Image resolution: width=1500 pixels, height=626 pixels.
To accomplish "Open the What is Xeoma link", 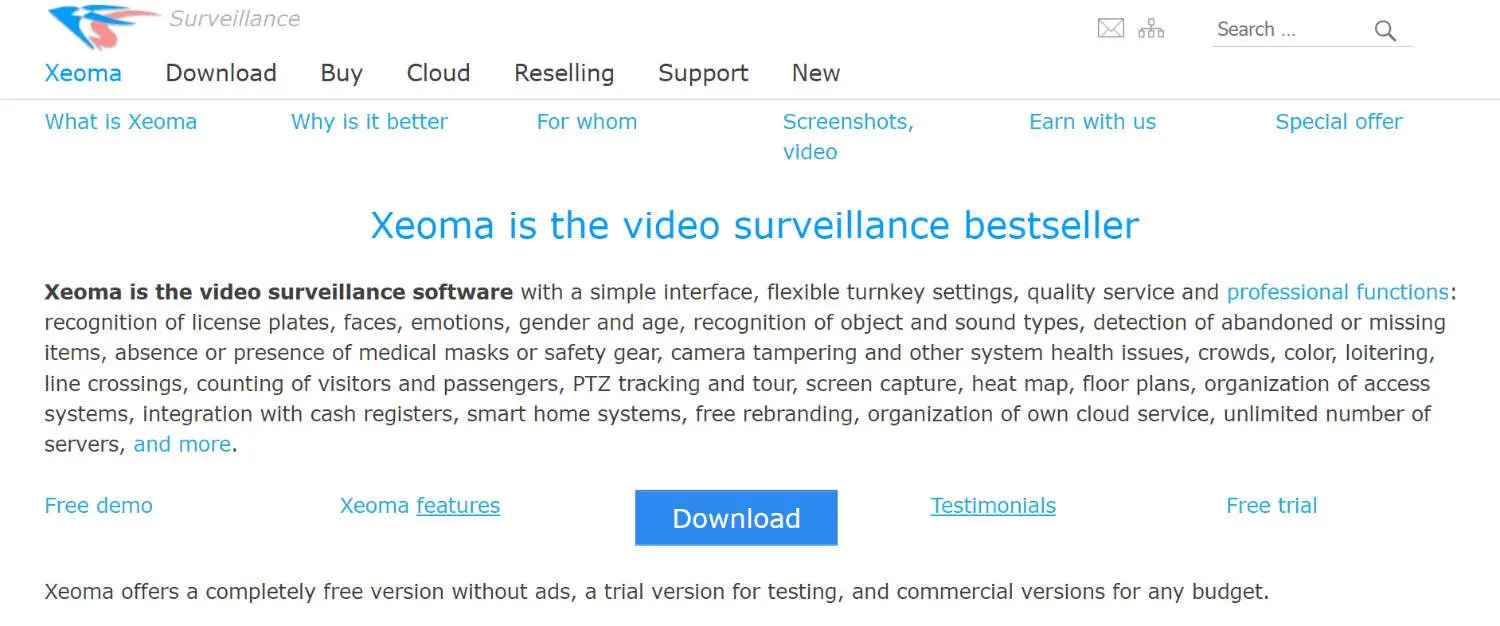I will tap(121, 122).
